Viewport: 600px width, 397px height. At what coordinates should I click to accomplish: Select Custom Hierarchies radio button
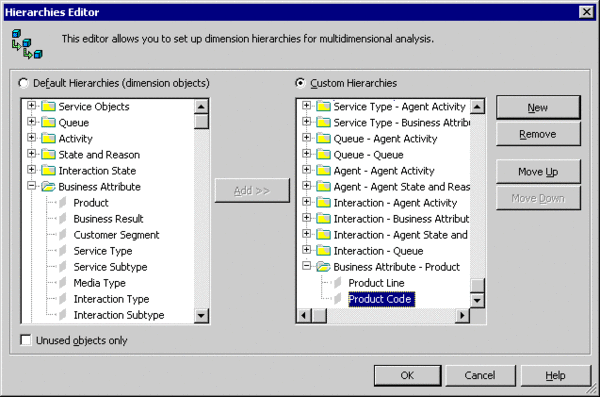pyautogui.click(x=300, y=83)
